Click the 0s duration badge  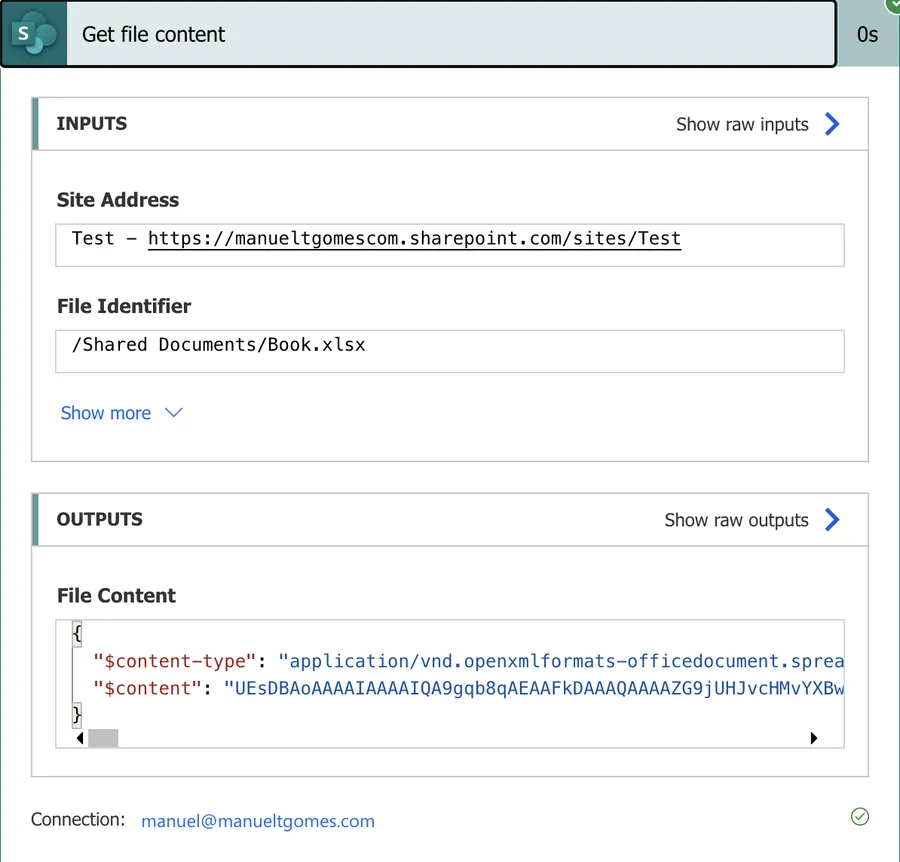click(867, 34)
